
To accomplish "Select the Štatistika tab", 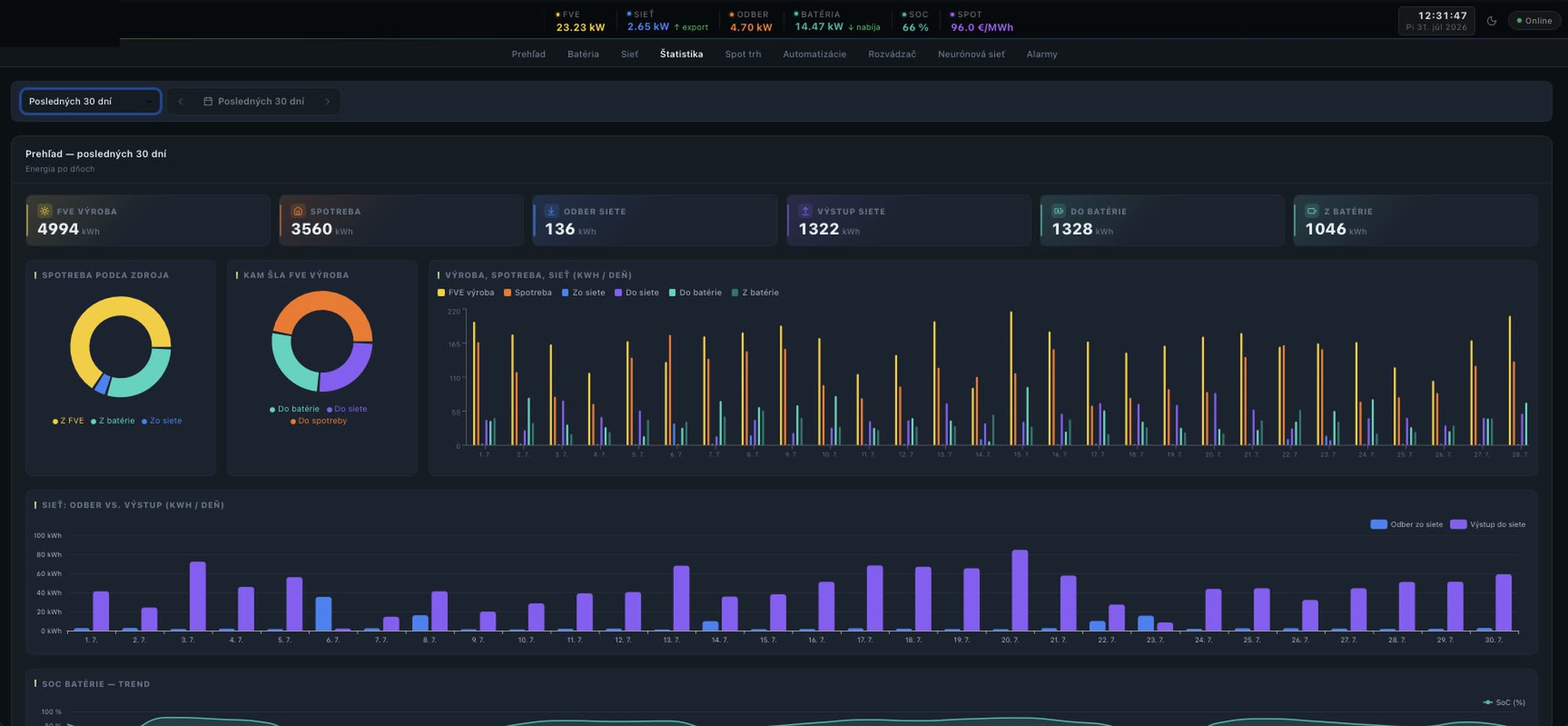I will (681, 54).
